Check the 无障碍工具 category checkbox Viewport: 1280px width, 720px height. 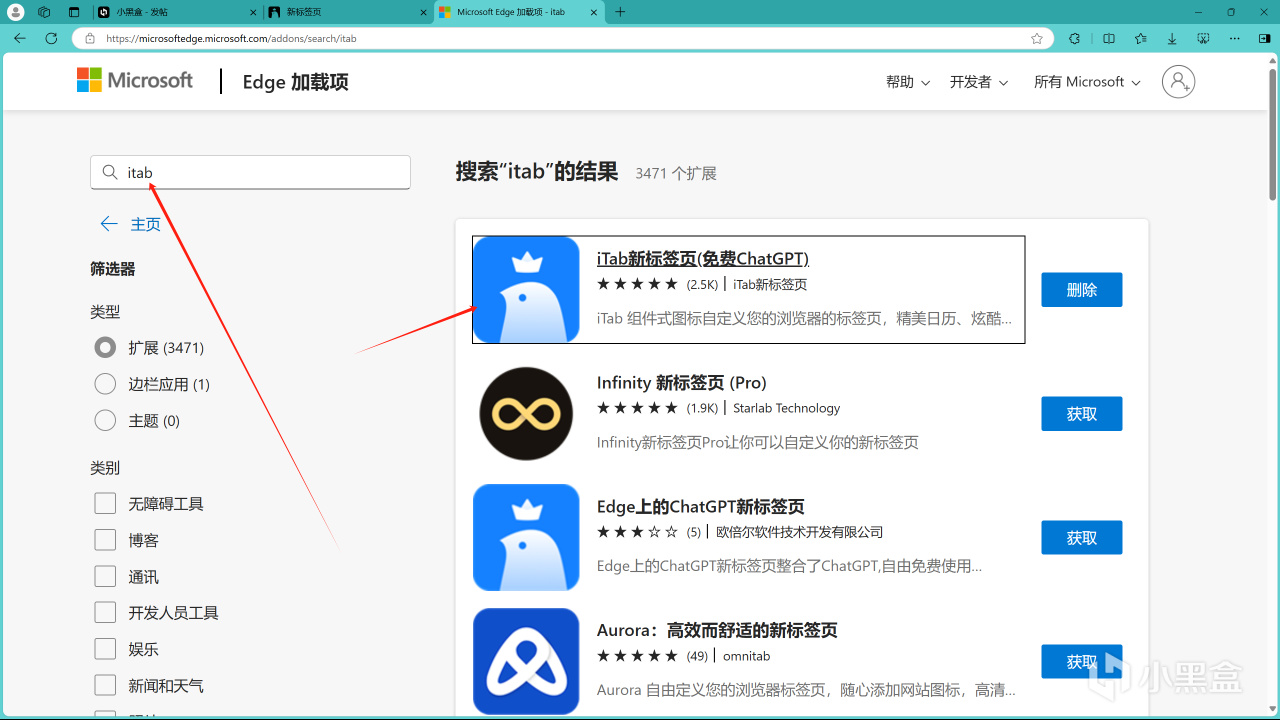[105, 503]
